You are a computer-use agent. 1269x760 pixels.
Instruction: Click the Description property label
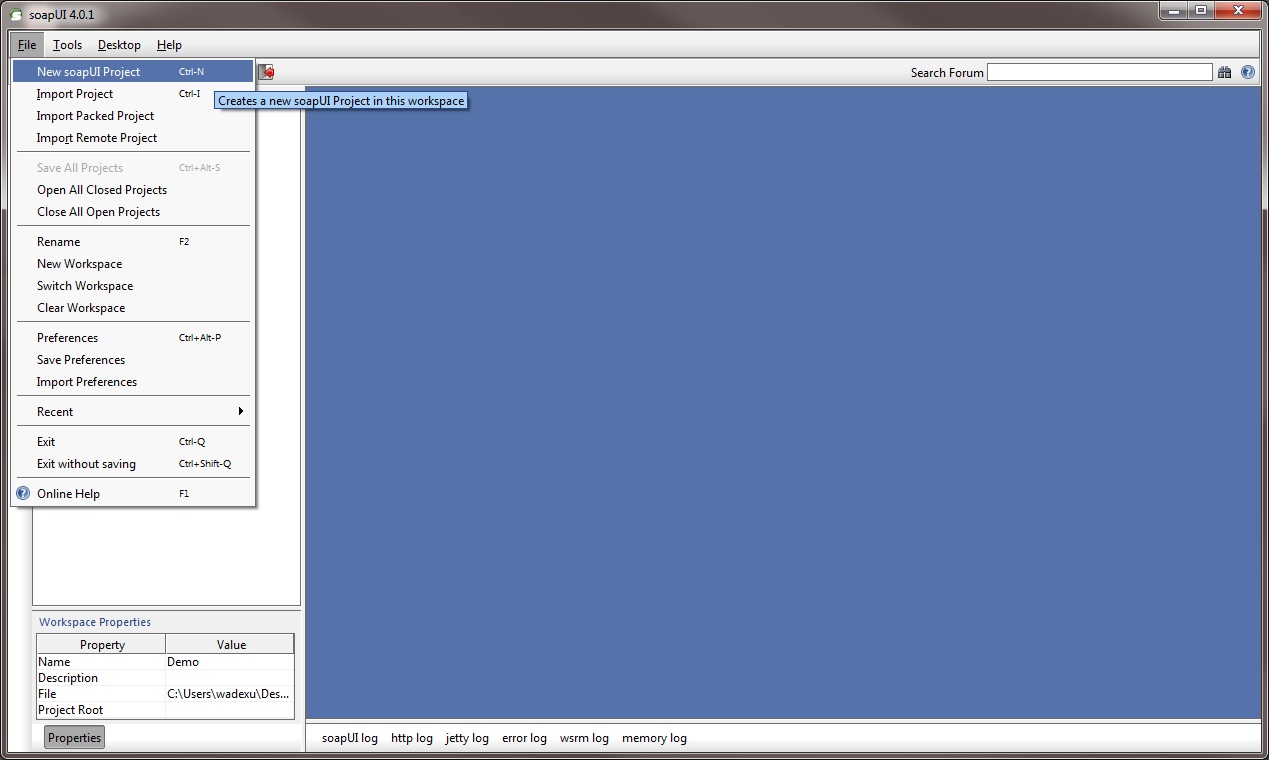68,677
